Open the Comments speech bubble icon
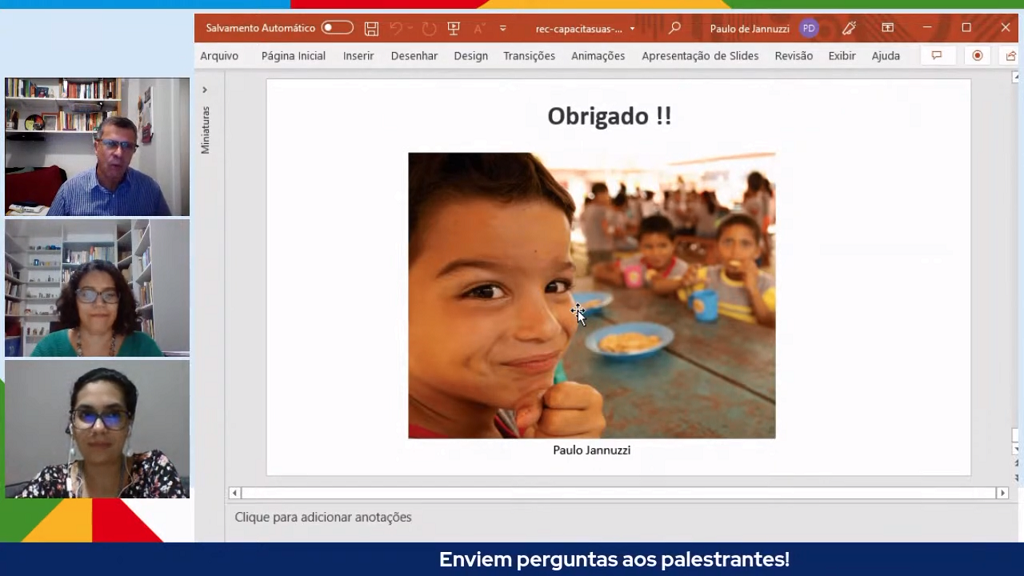Image resolution: width=1024 pixels, height=576 pixels. (x=937, y=56)
